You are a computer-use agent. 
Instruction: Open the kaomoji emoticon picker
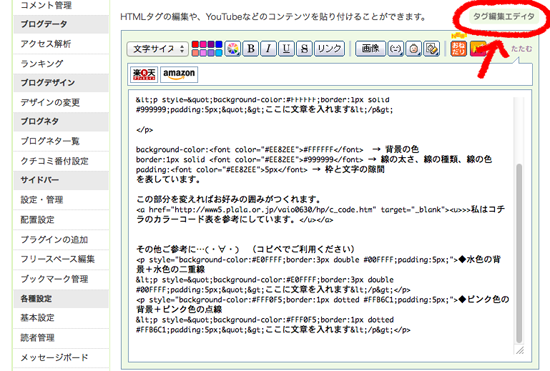395,49
